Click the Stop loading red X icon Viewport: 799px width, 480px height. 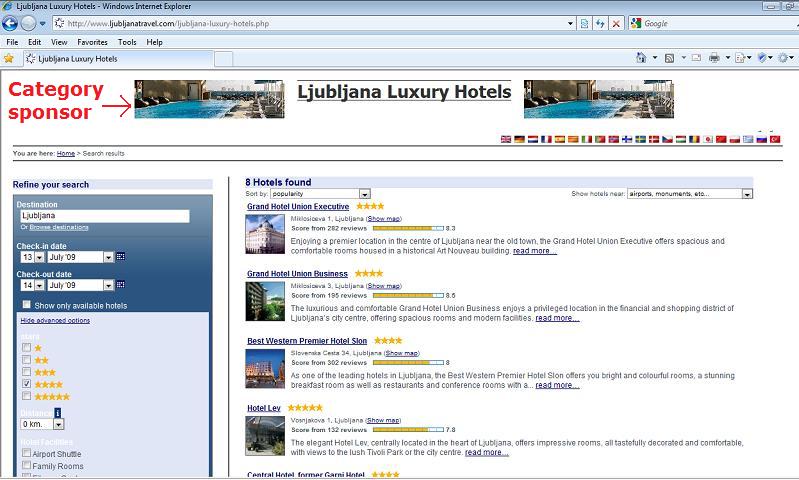[616, 23]
